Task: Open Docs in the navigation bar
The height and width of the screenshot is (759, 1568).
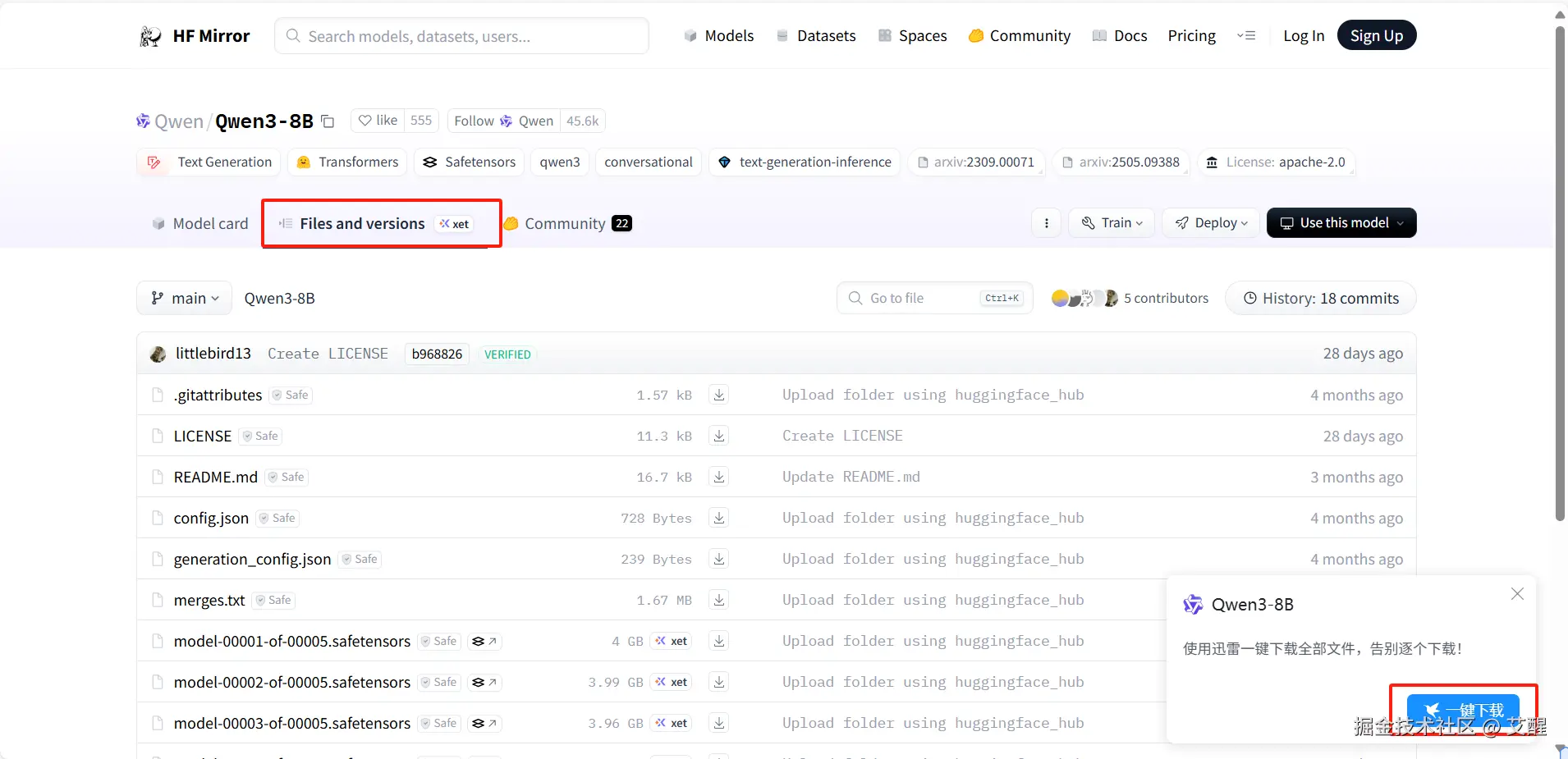Action: [x=1120, y=36]
